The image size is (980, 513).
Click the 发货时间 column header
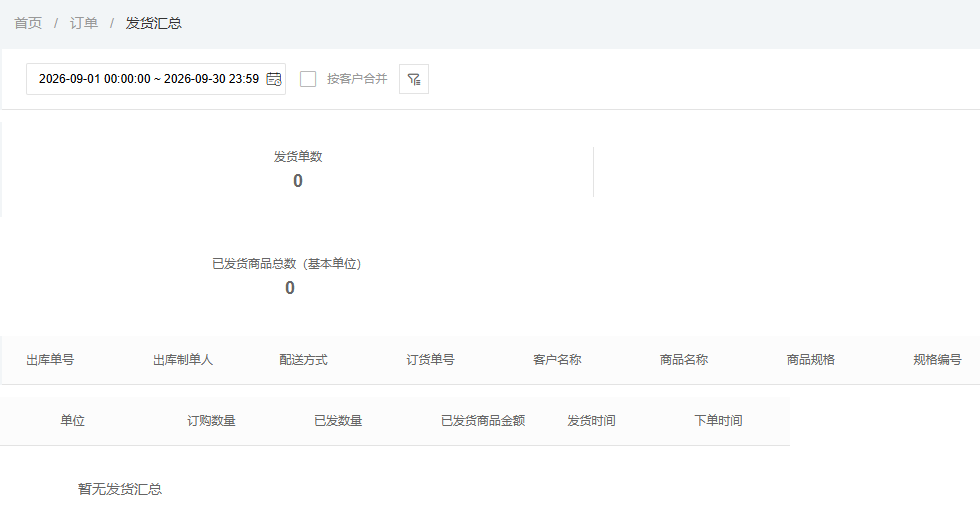(x=591, y=421)
